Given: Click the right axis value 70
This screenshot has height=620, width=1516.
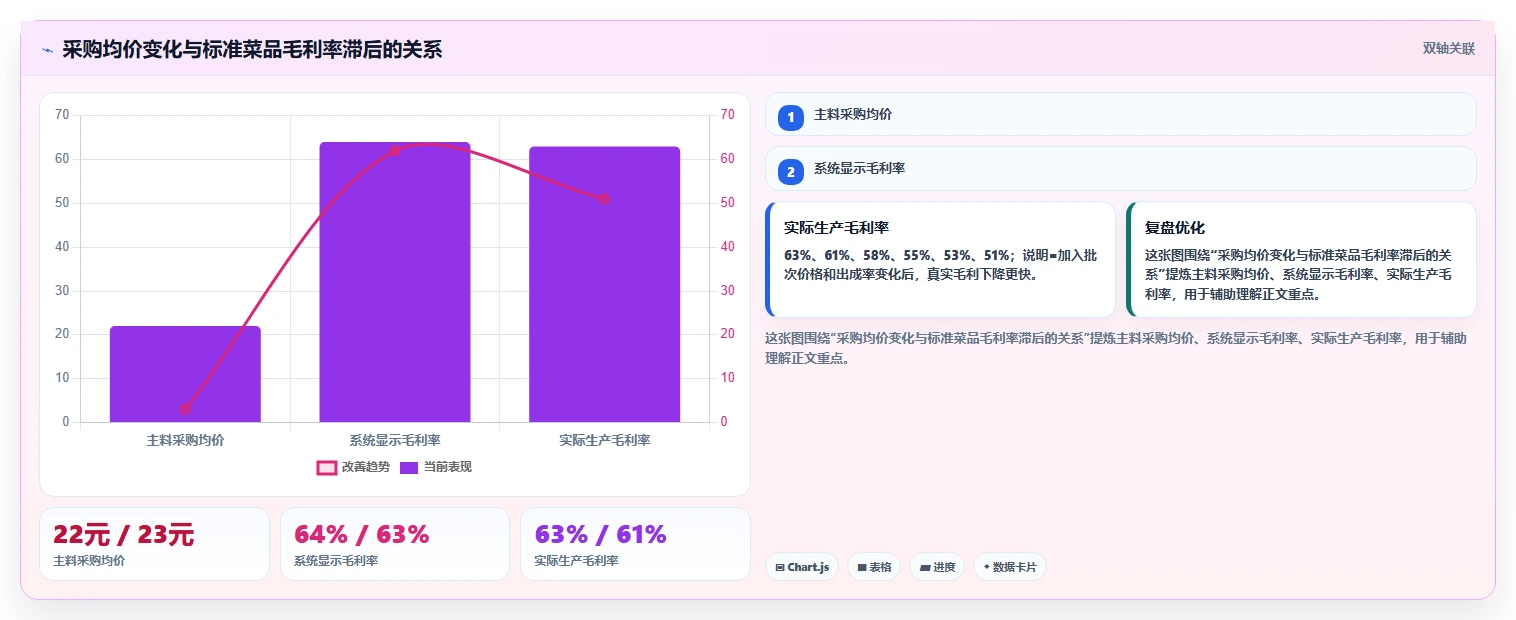Looking at the screenshot, I should (x=727, y=115).
